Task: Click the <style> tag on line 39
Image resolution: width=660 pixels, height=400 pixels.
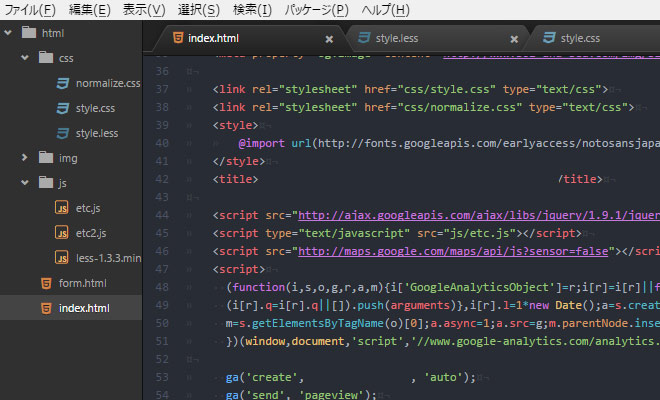Action: pyautogui.click(x=235, y=125)
